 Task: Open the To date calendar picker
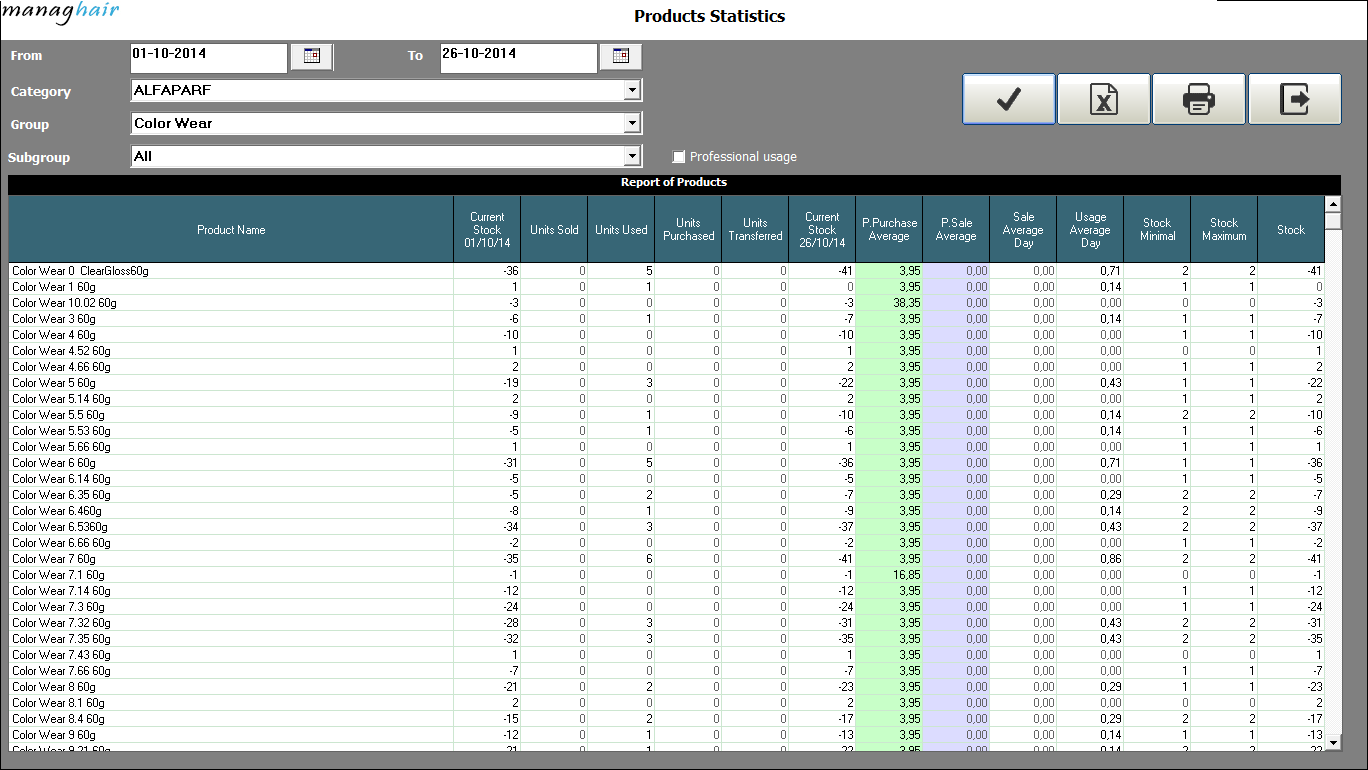point(620,57)
